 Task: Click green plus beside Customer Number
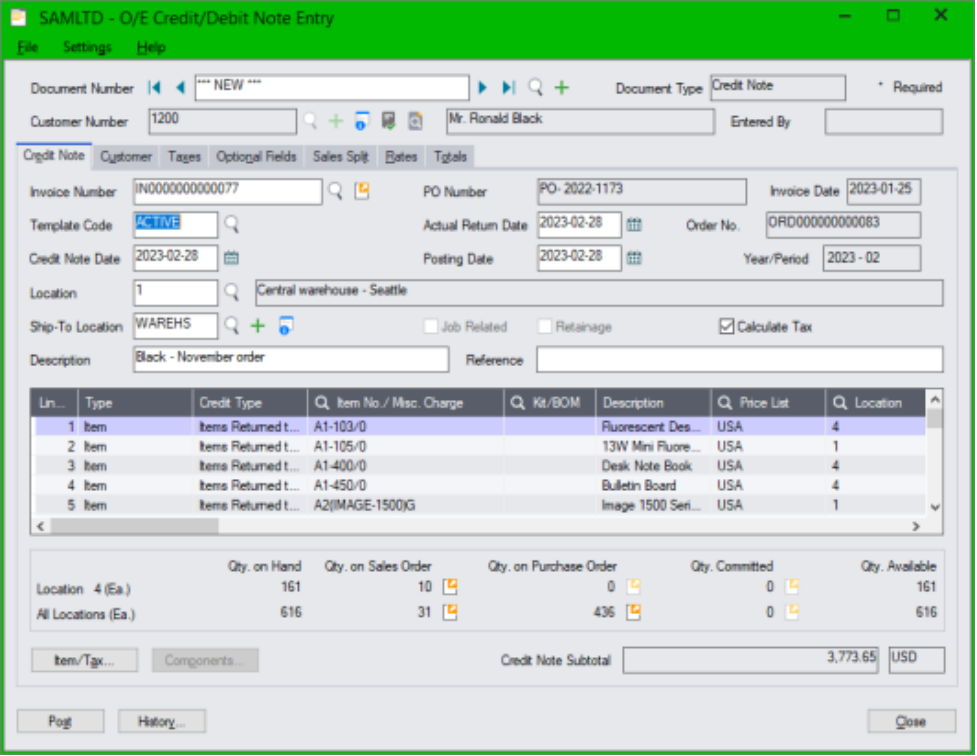coord(336,121)
